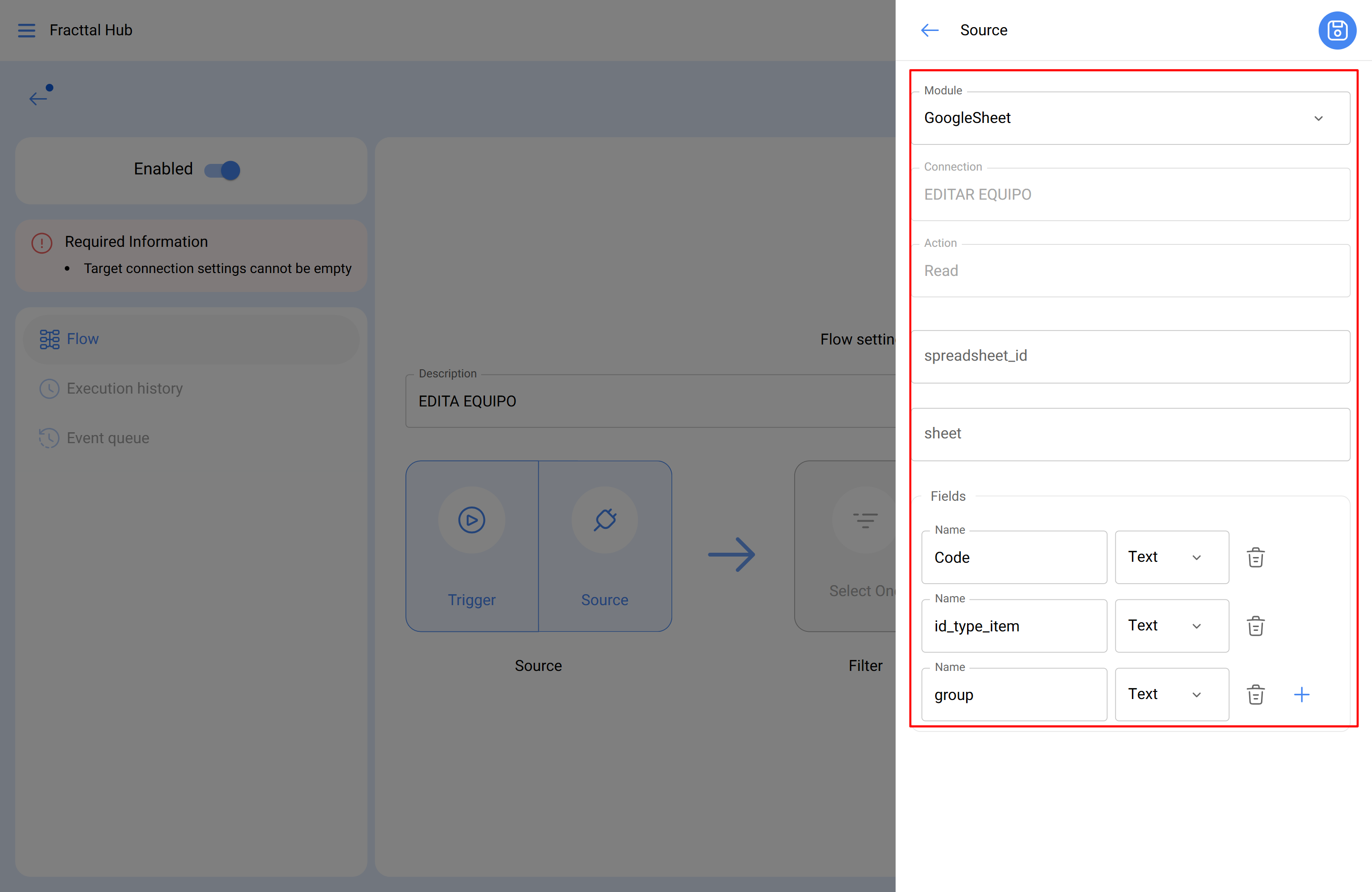Viewport: 1372px width, 892px height.
Task: Open the hamburger menu beside Fracttal Hub
Action: point(27,30)
